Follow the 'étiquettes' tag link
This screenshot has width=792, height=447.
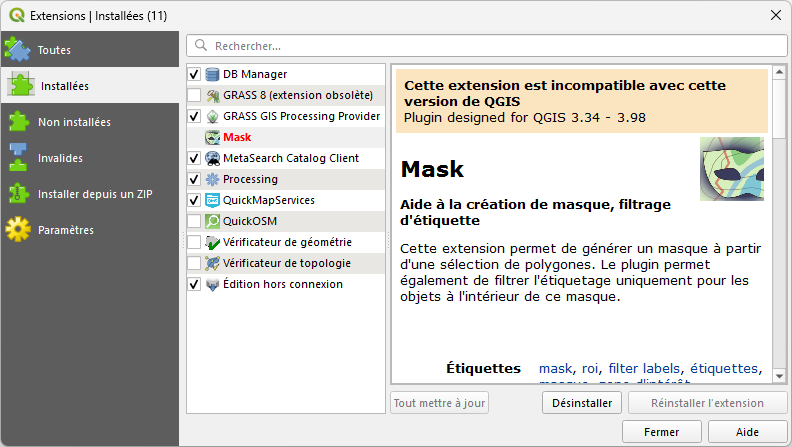tap(724, 369)
